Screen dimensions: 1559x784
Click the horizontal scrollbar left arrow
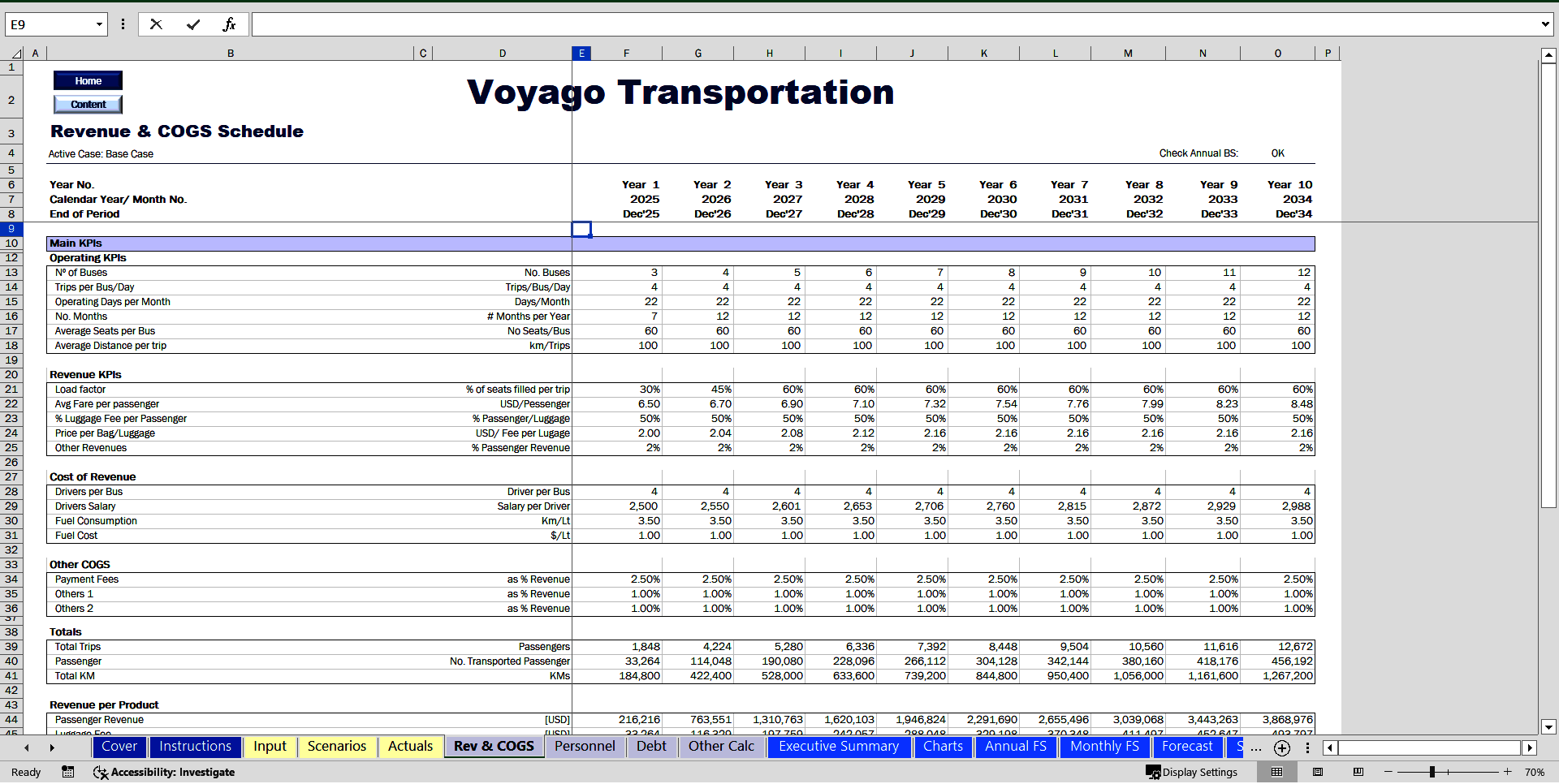coord(1330,747)
